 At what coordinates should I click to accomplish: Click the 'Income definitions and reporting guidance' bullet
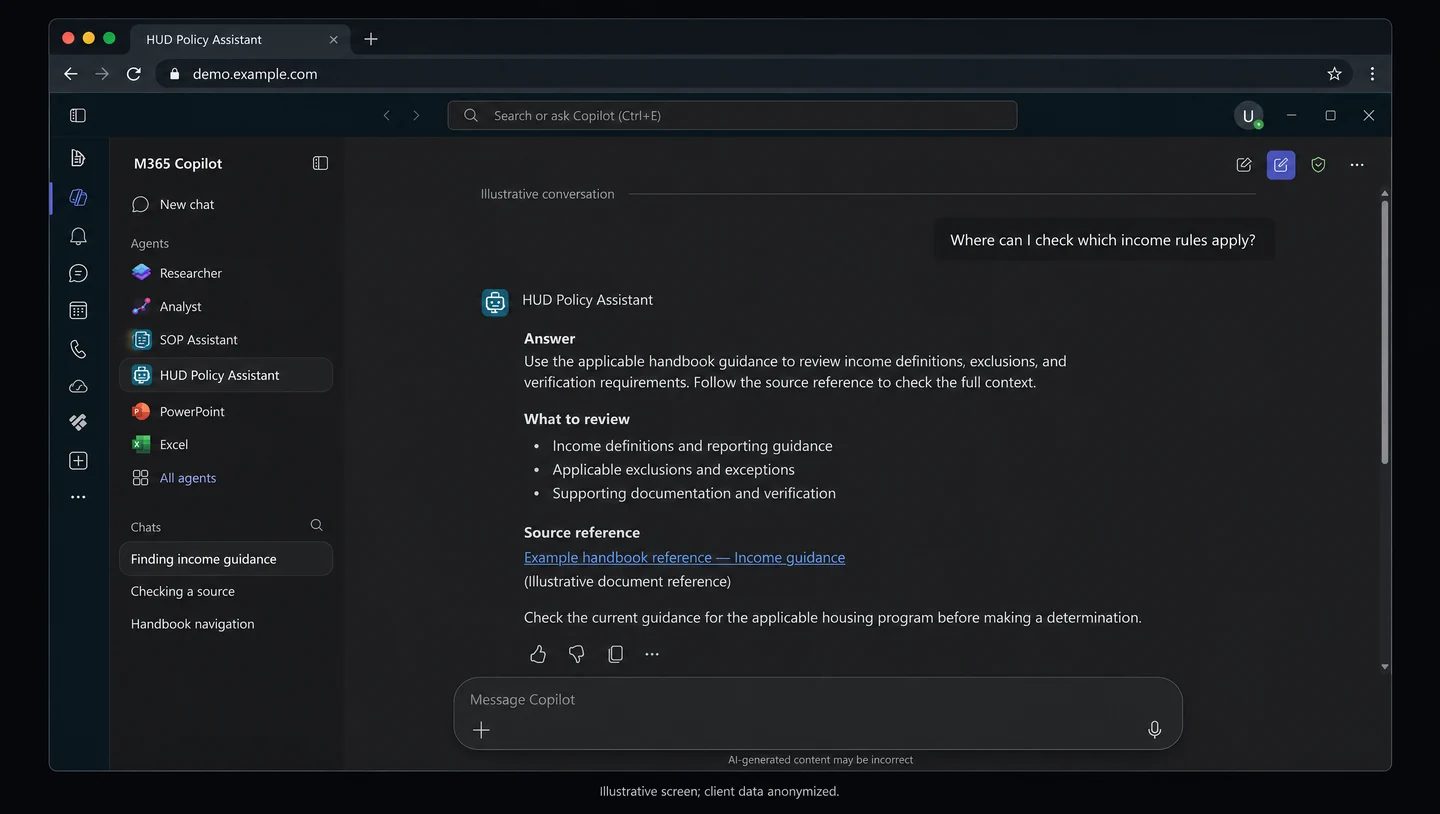[692, 446]
